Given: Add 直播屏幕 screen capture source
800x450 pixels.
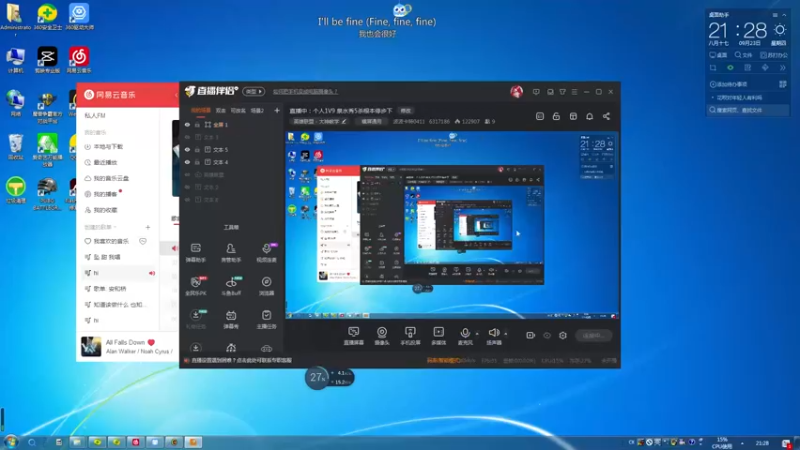Looking at the screenshot, I should tap(354, 336).
